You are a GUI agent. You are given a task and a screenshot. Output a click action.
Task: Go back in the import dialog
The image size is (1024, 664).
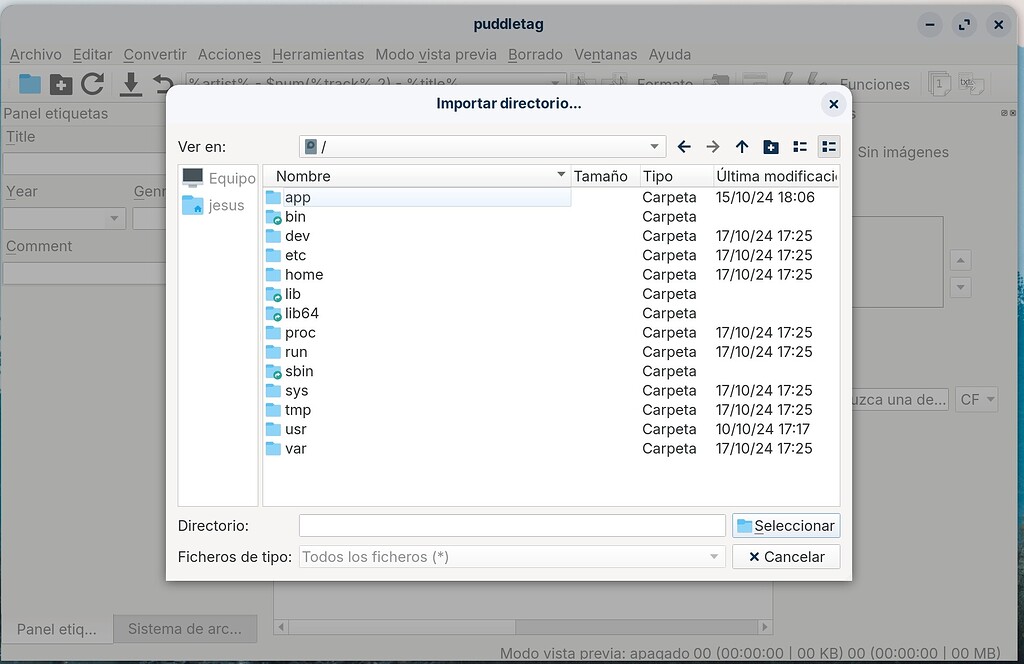point(684,147)
